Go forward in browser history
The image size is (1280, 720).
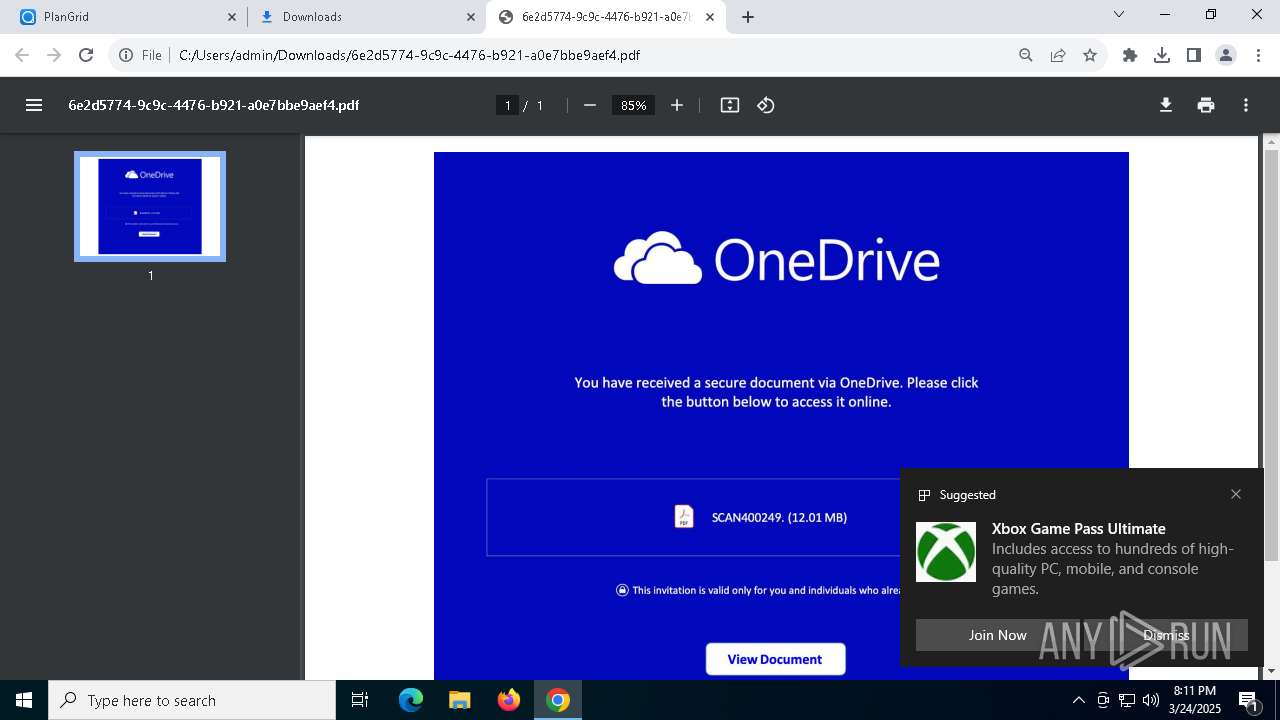pos(54,55)
